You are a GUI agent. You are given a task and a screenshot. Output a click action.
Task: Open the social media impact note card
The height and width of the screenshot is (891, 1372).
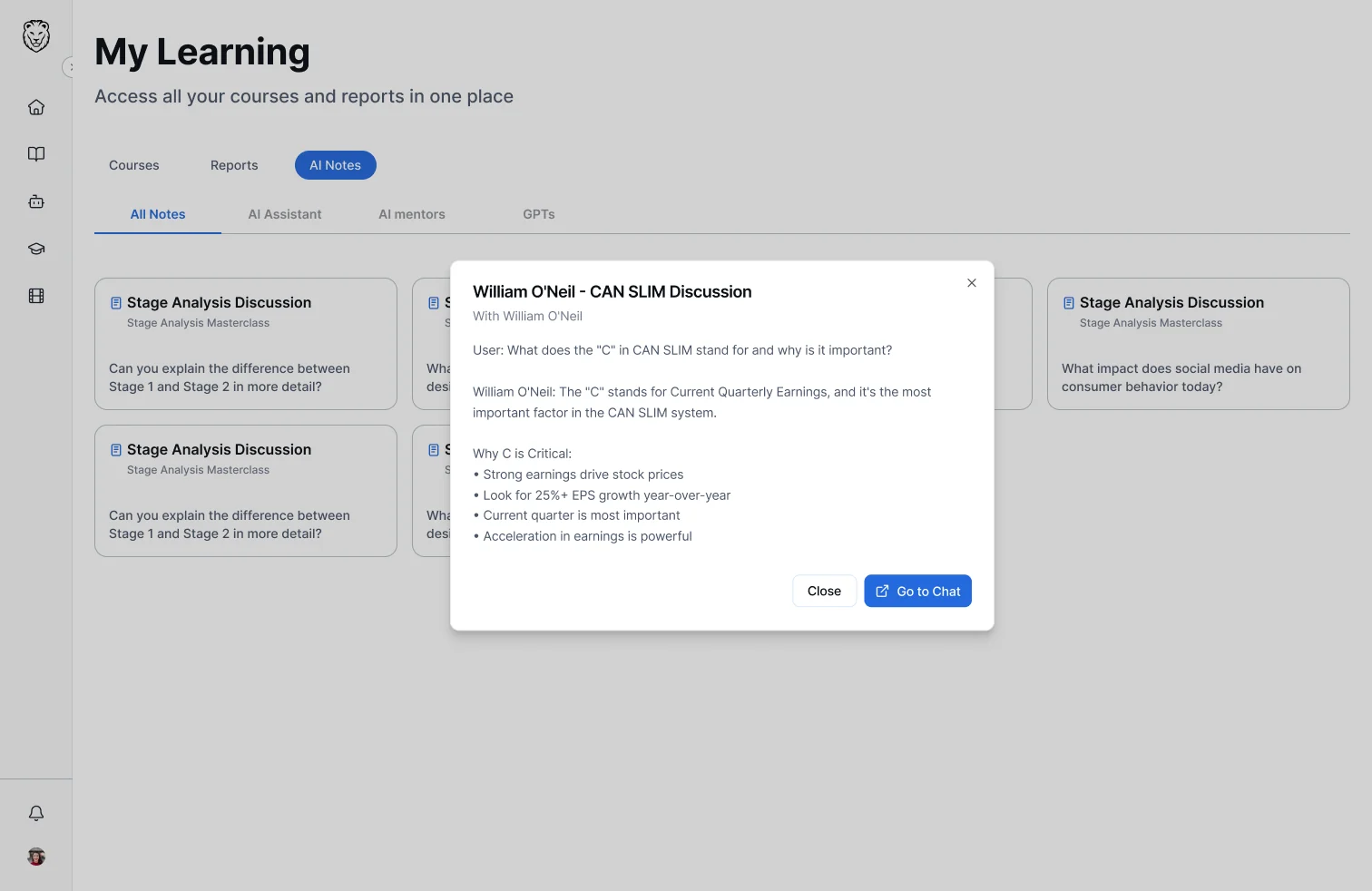(1199, 344)
